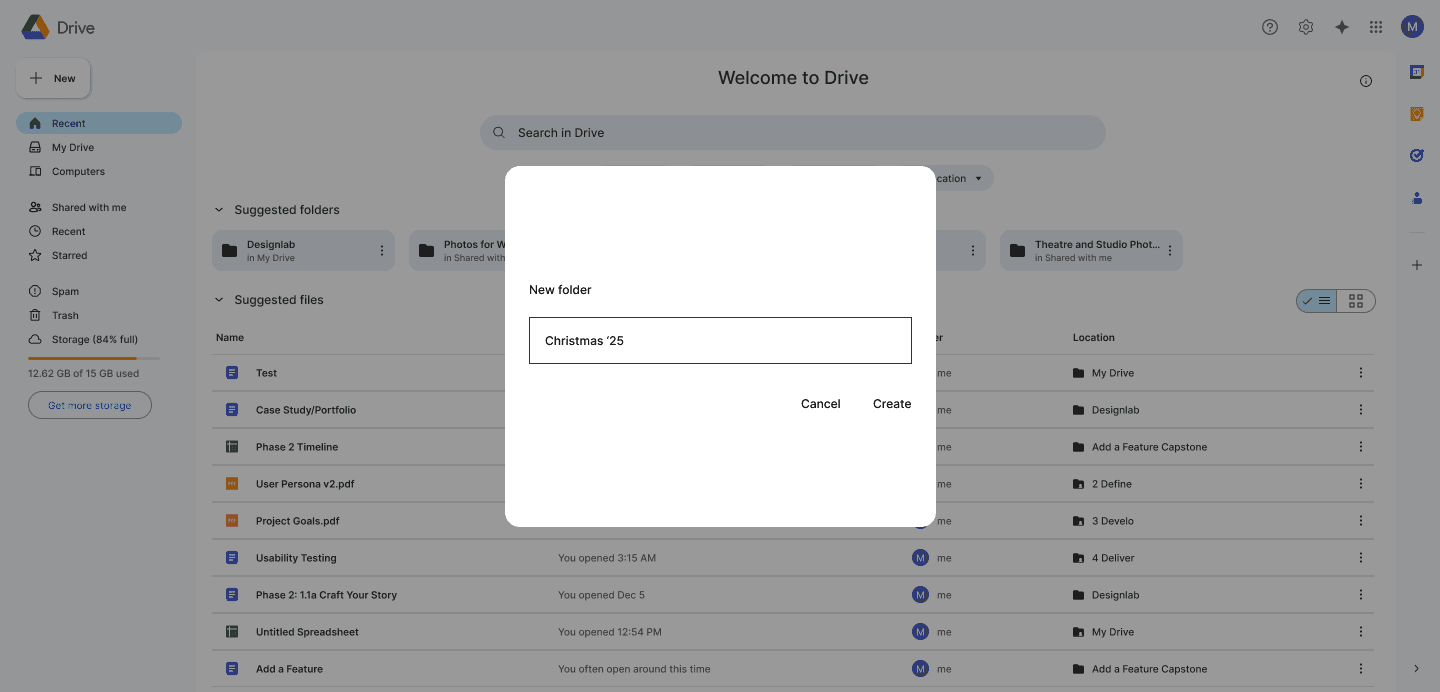Screen dimensions: 1440x692
Task: Click the Search in Drive field
Action: pos(793,133)
